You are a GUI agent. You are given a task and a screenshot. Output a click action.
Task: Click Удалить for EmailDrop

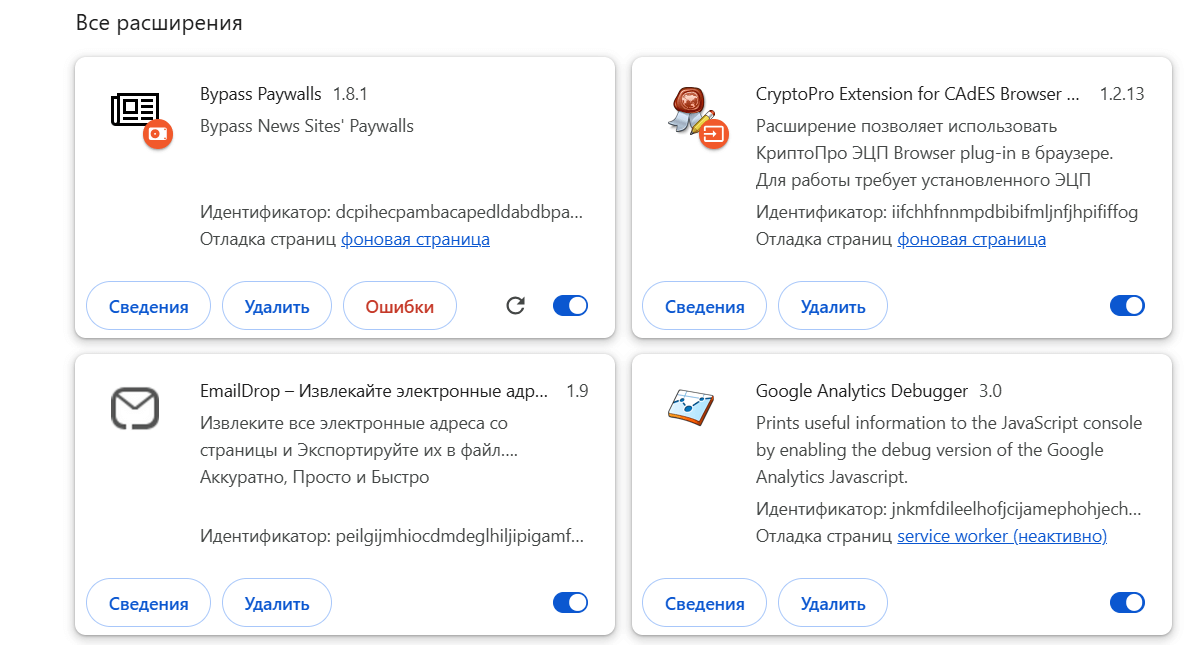coord(277,603)
